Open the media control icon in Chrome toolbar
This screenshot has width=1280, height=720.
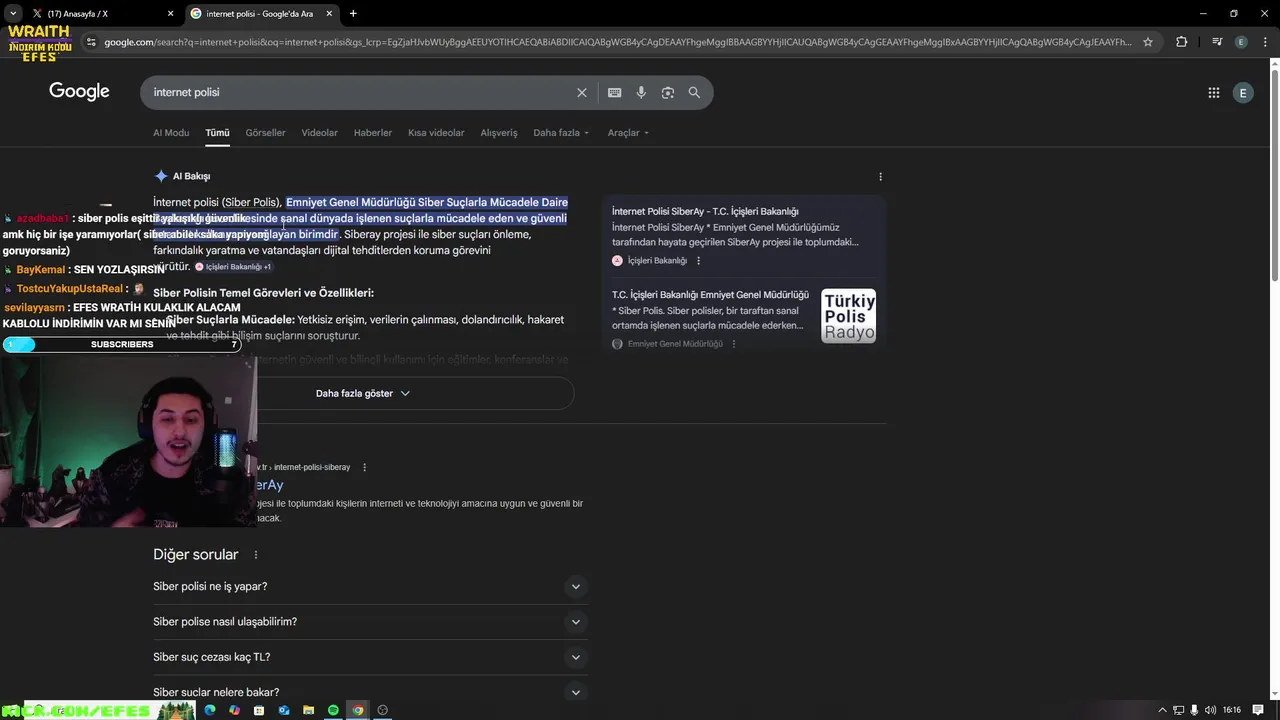[1216, 42]
